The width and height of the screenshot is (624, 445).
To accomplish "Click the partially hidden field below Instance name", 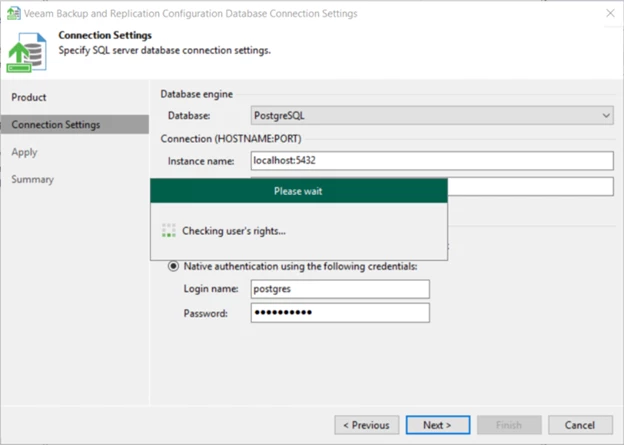I will (x=530, y=187).
